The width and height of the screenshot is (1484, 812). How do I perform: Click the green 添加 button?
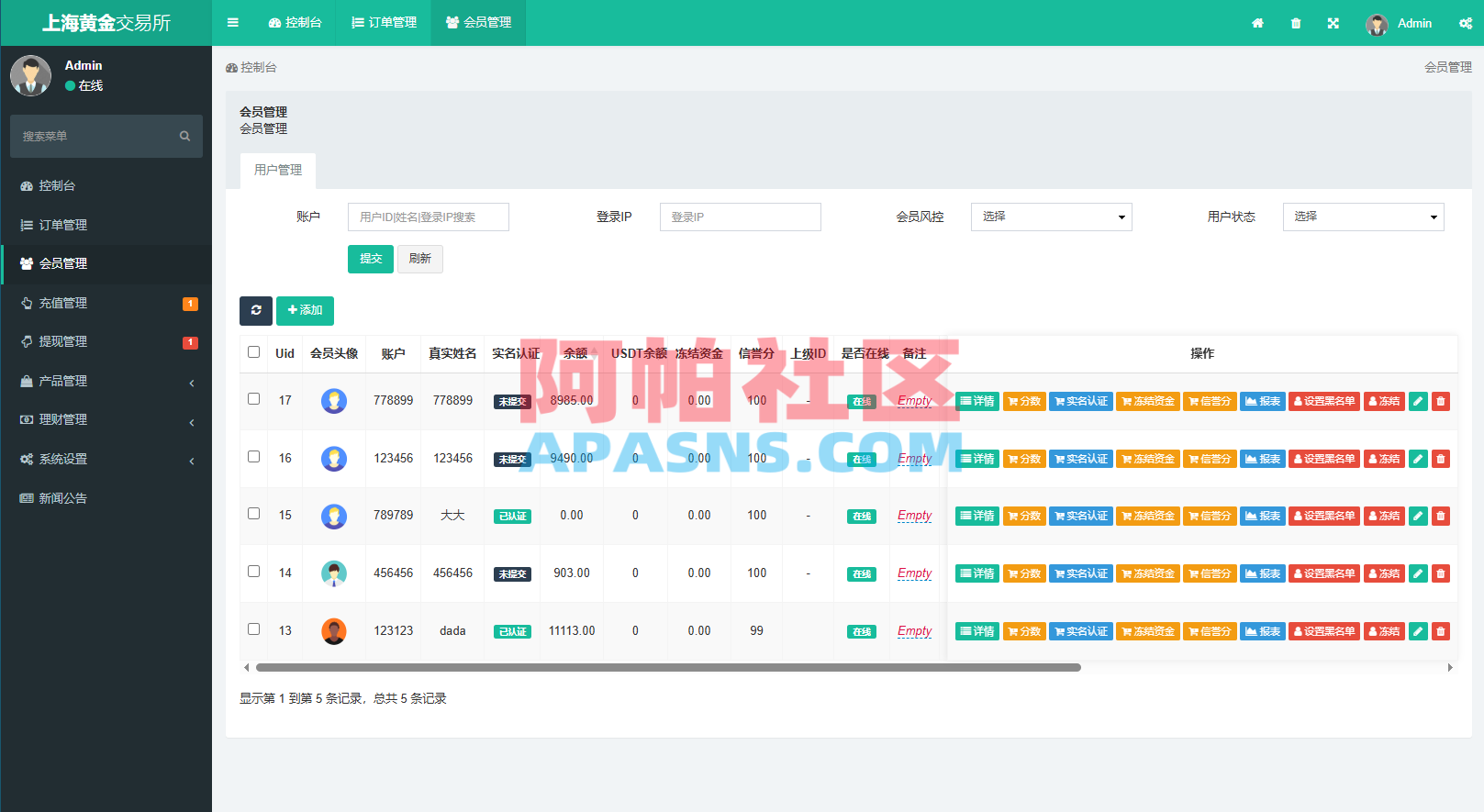click(305, 310)
